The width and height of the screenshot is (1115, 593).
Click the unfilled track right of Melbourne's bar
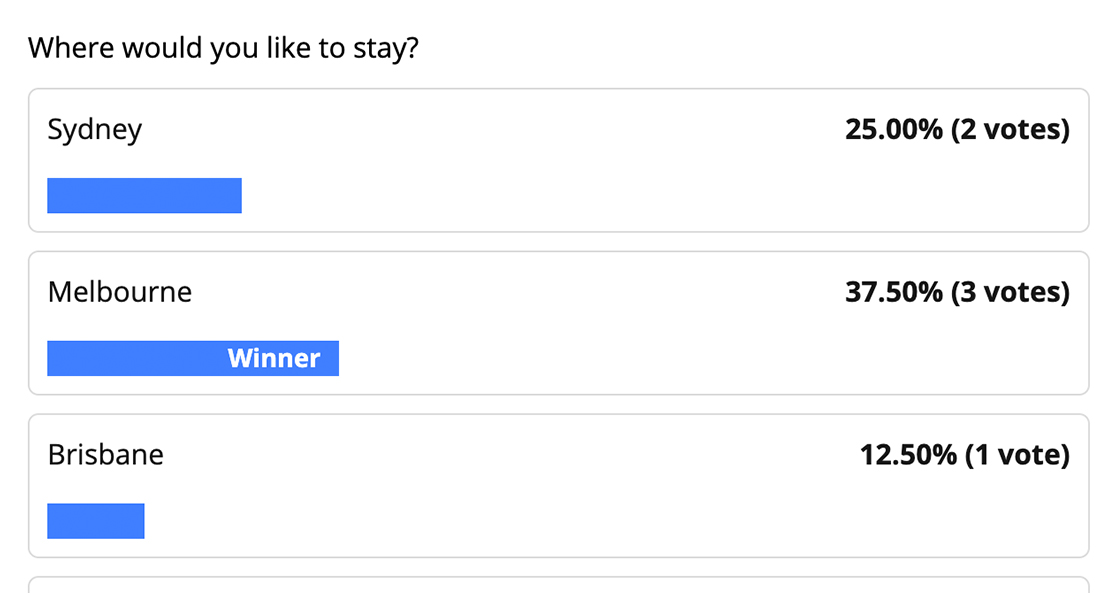[x=700, y=358]
